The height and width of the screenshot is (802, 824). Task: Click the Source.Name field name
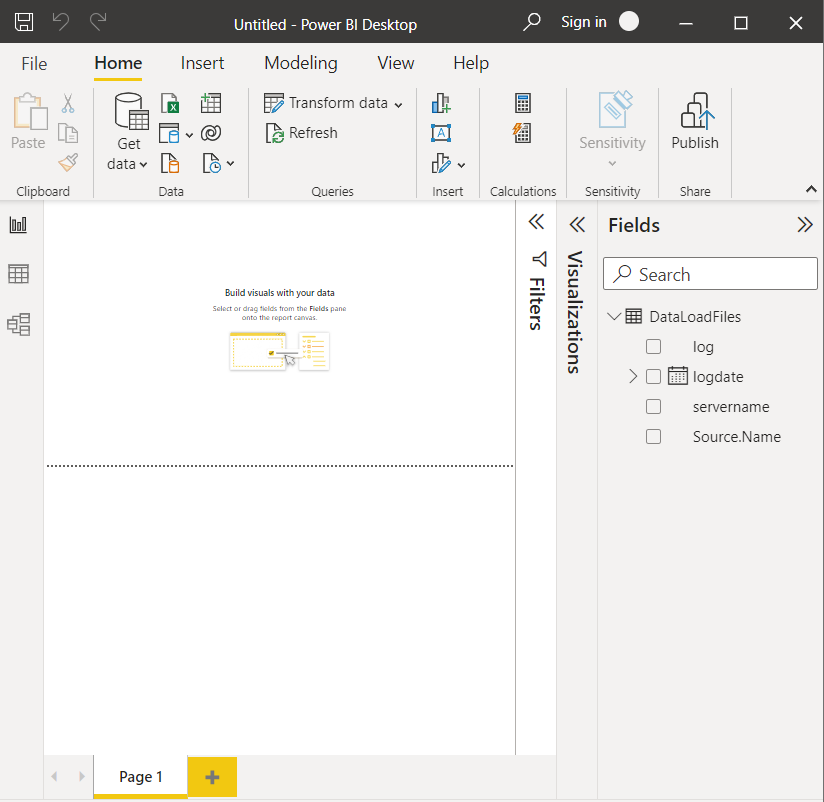tap(737, 437)
